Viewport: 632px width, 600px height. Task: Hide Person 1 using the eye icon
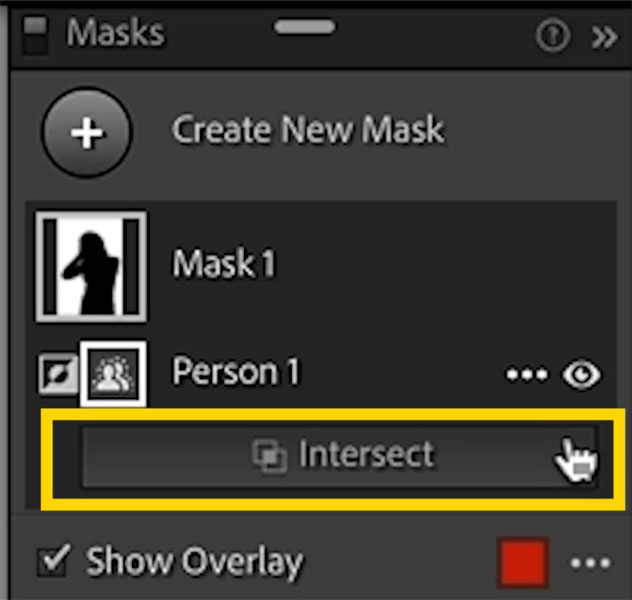581,374
